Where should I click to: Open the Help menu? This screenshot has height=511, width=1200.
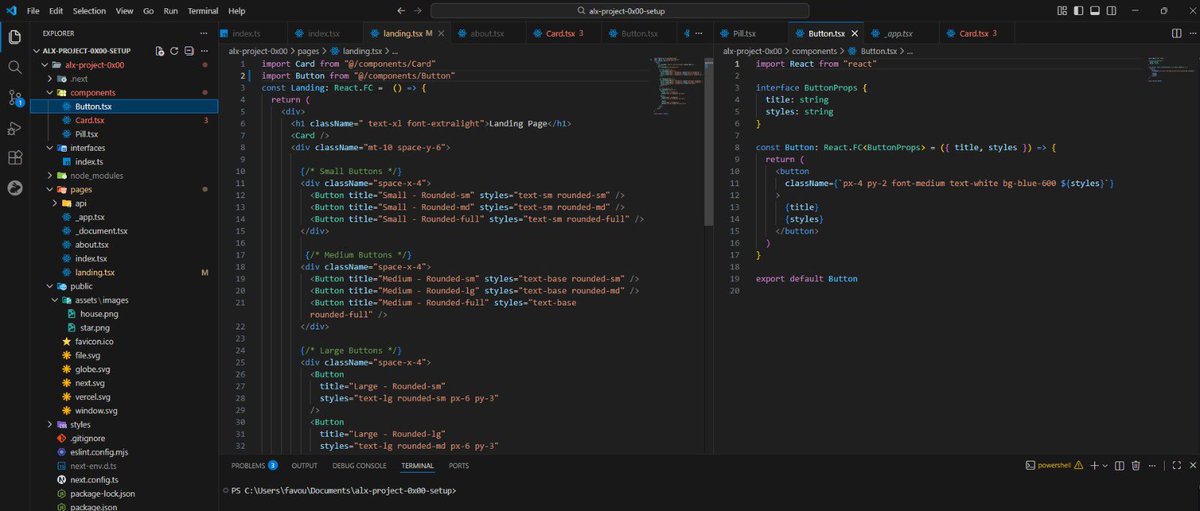(x=237, y=10)
